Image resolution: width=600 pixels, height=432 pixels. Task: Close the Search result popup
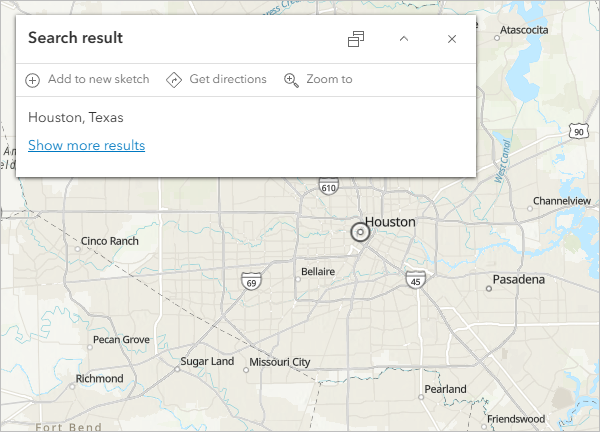[x=452, y=39]
